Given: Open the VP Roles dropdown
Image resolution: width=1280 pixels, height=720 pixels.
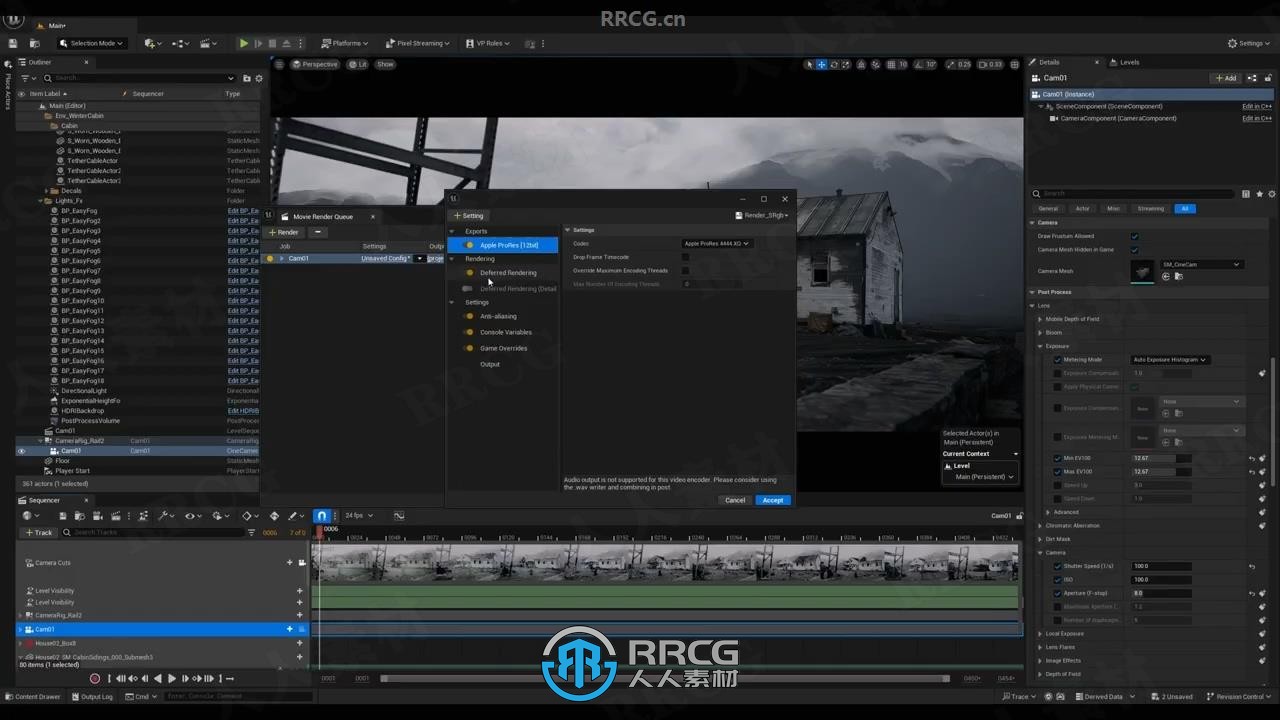Looking at the screenshot, I should (487, 43).
